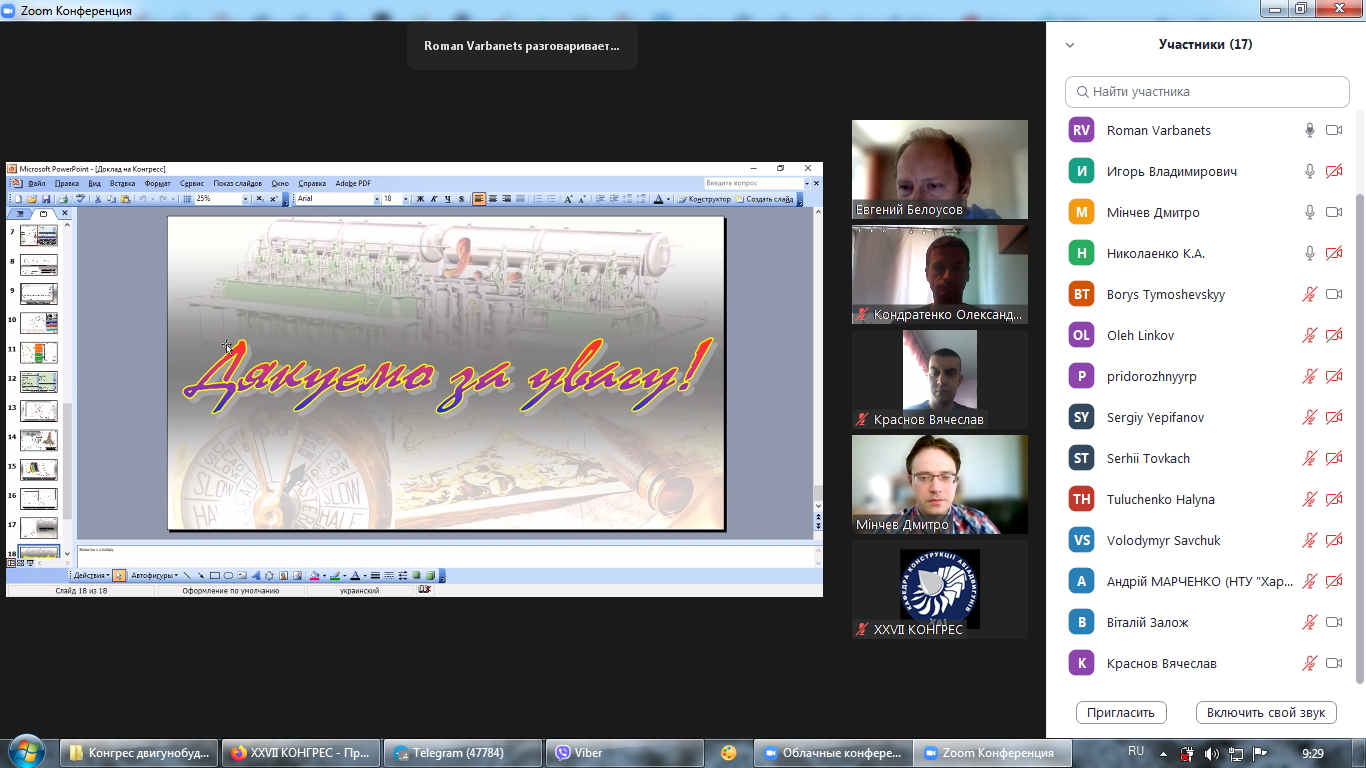
Task: Toggle camera icon for Краснов Вячеслав in list
Action: tap(1333, 663)
